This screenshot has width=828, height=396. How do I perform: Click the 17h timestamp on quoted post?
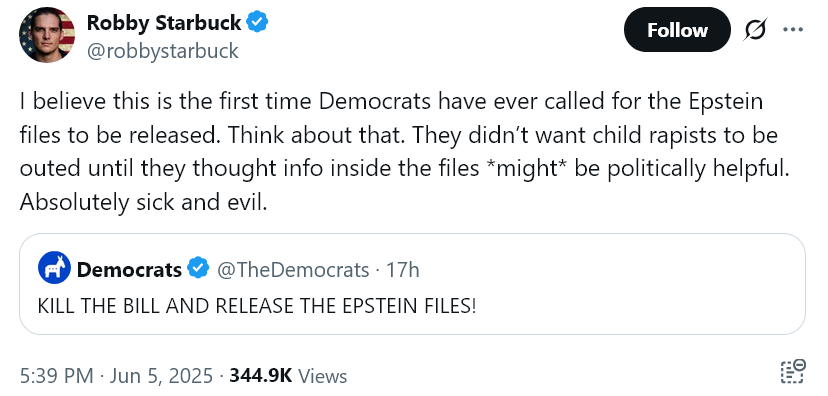[403, 270]
